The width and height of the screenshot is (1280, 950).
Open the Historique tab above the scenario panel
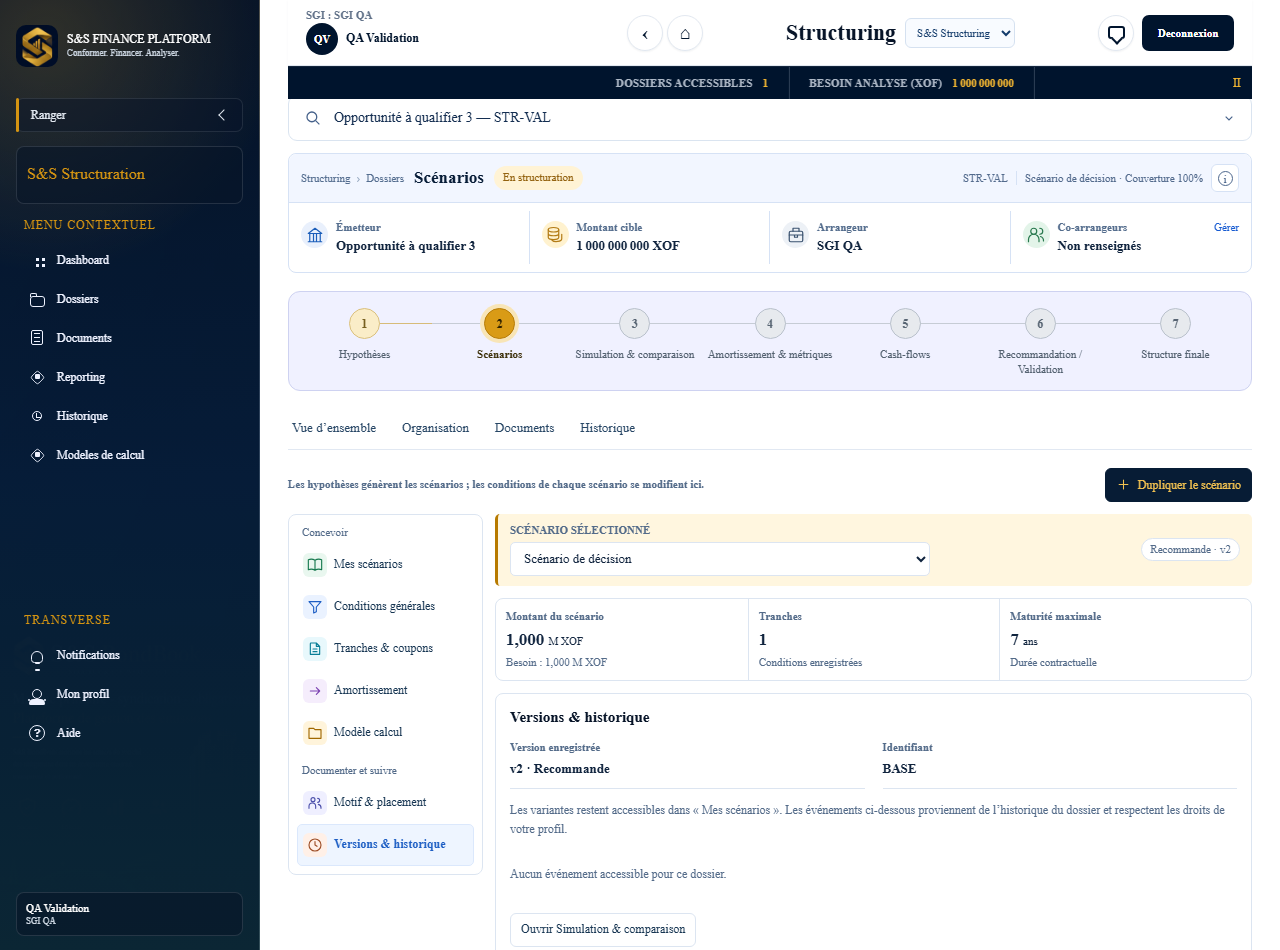pyautogui.click(x=607, y=428)
